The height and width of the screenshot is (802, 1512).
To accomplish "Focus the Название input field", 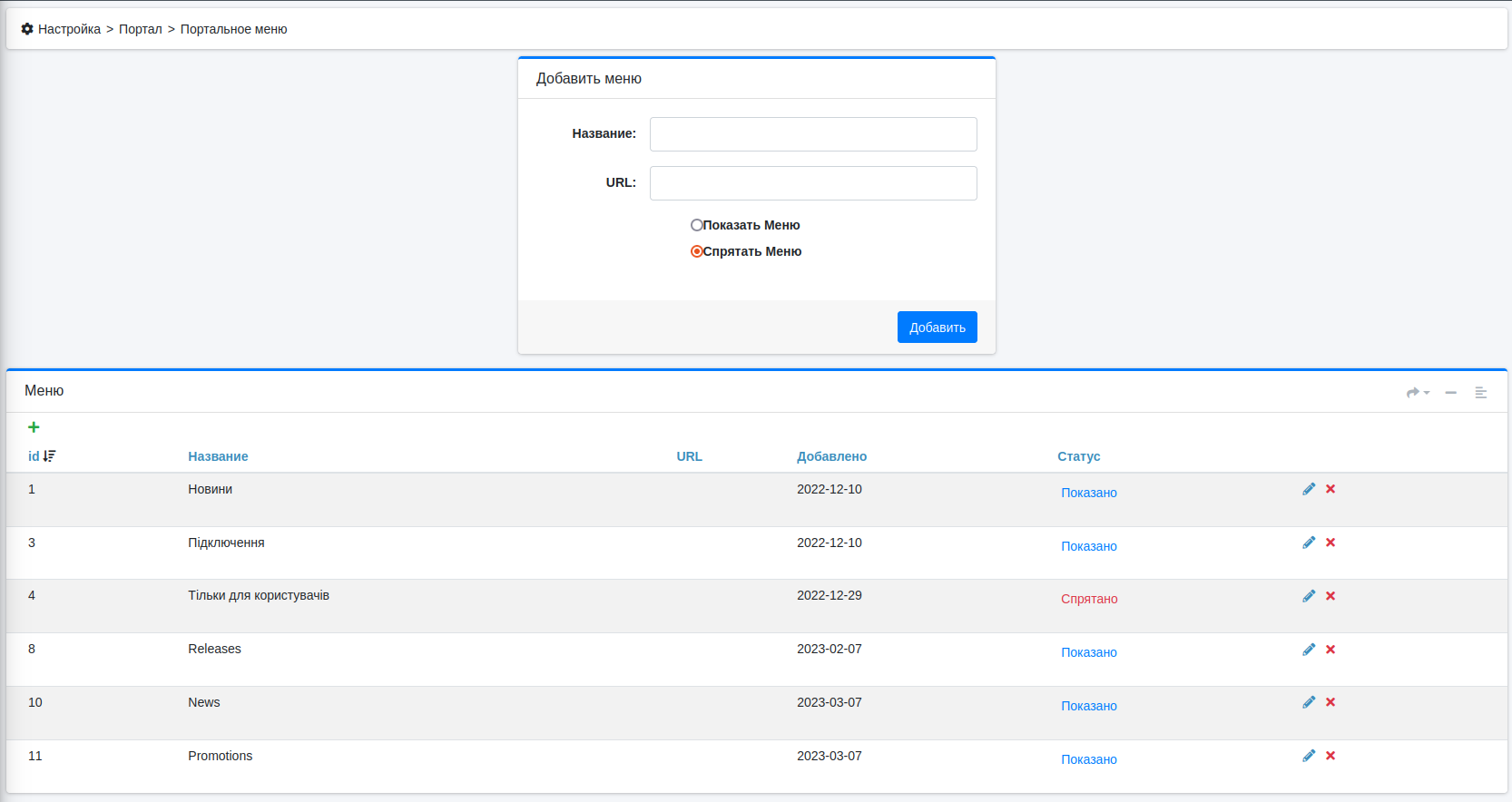I will [813, 134].
